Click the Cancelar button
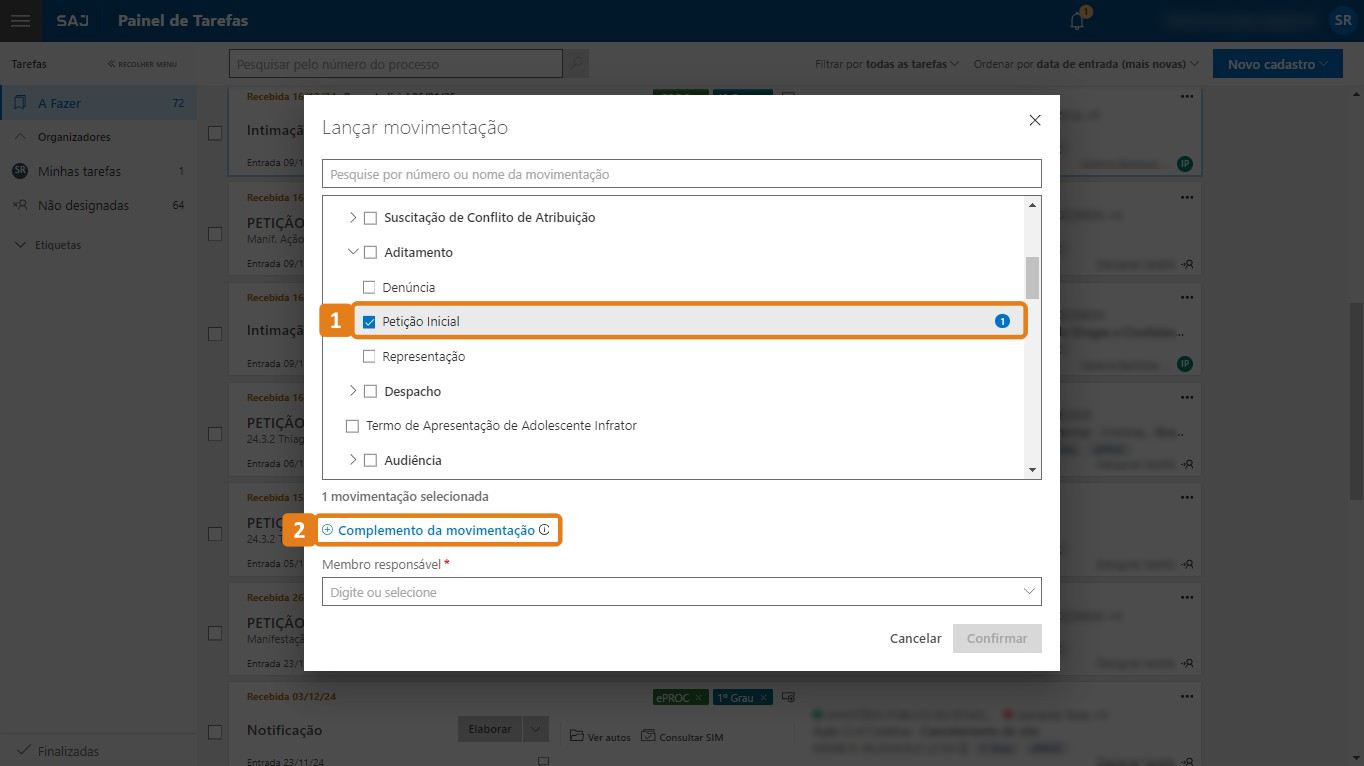 point(915,638)
